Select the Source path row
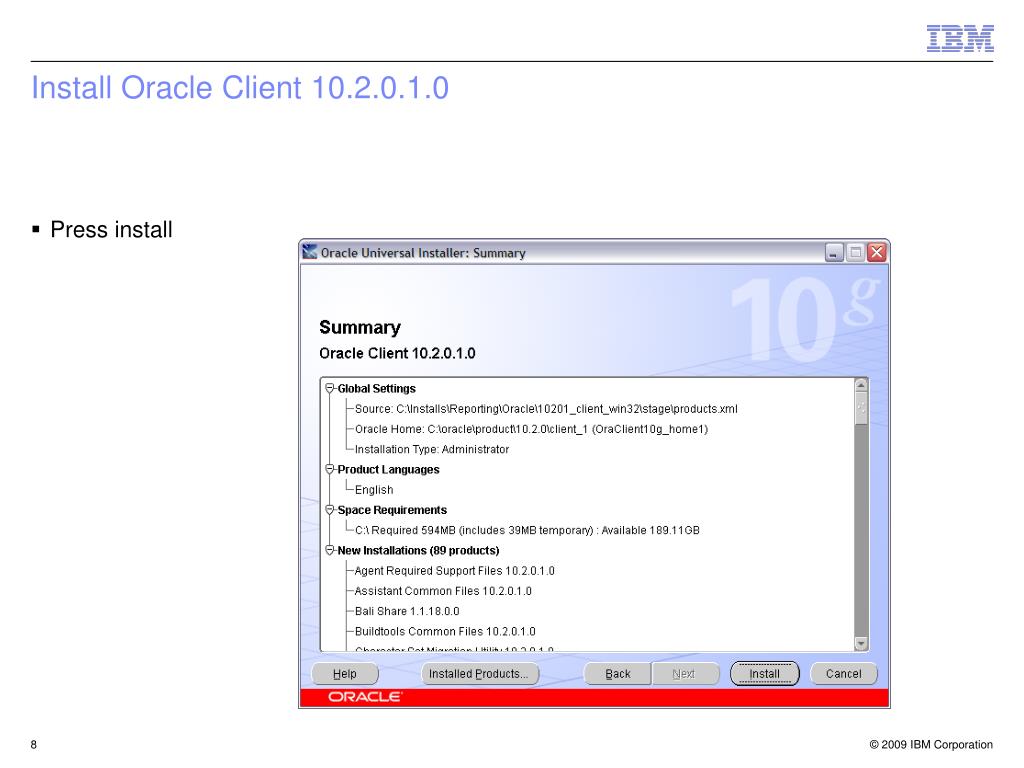This screenshot has width=1024, height=768. [x=546, y=409]
